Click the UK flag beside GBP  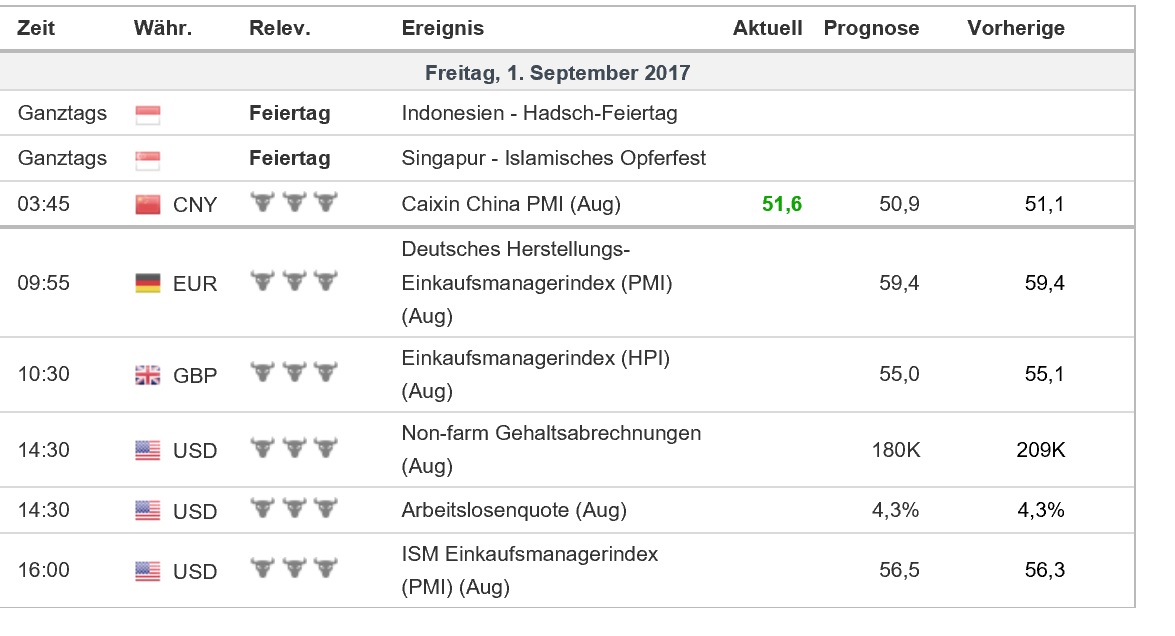(147, 376)
